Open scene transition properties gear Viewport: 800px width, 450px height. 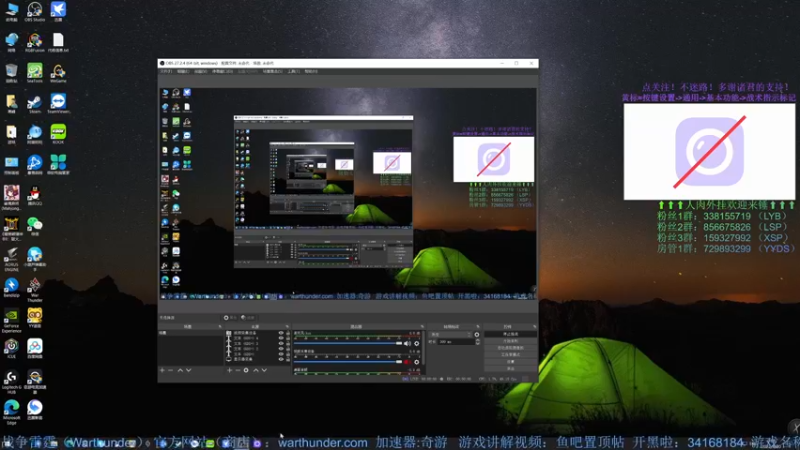(477, 335)
